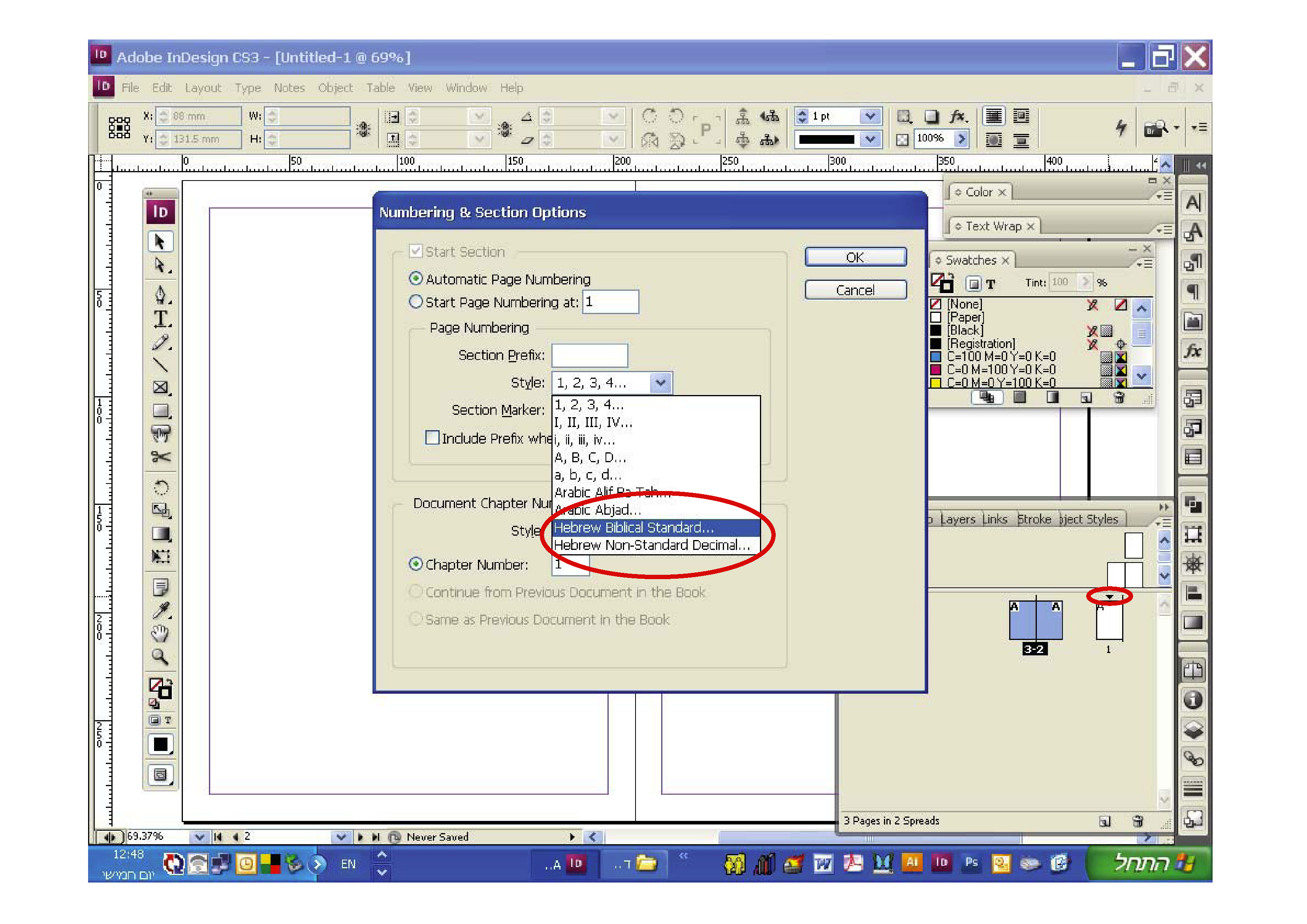Switch to the Stroke tab
1307x924 pixels.
[1034, 519]
